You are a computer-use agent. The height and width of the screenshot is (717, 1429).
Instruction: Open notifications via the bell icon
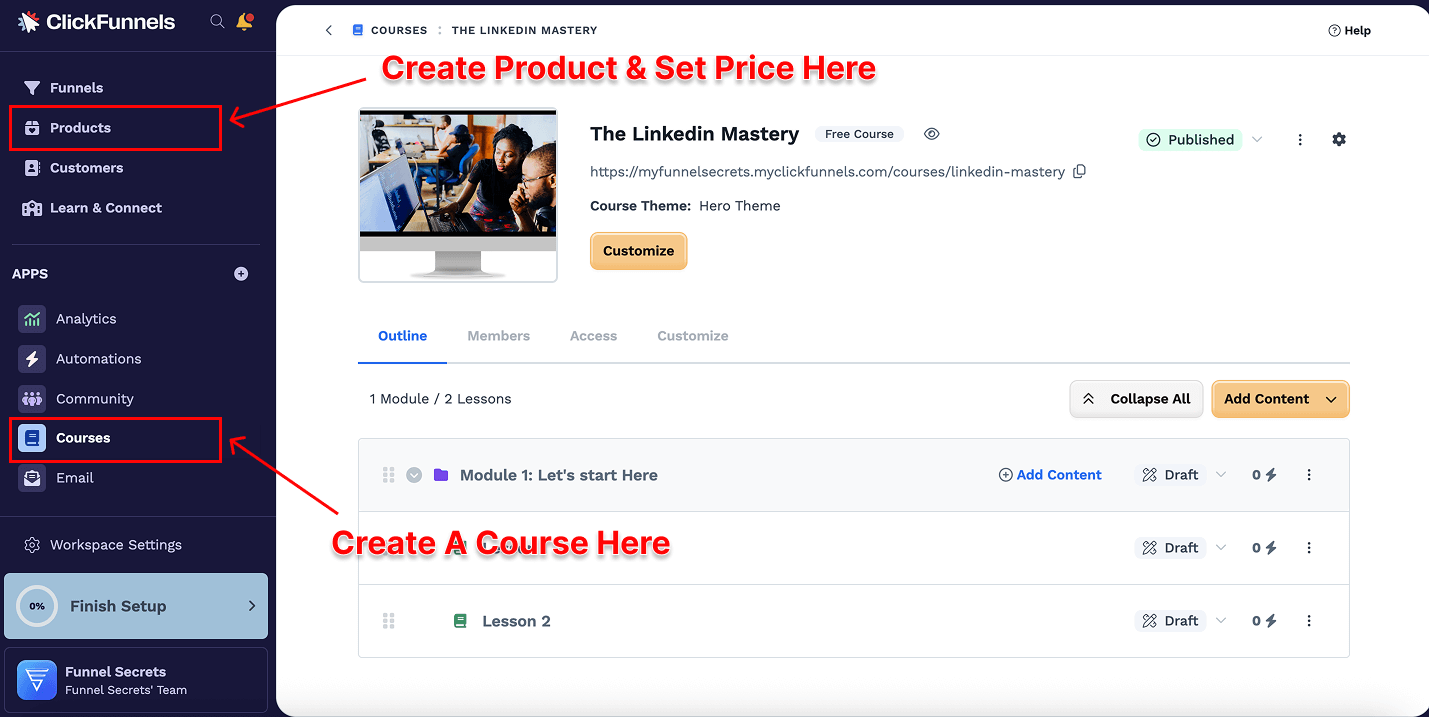(x=244, y=20)
